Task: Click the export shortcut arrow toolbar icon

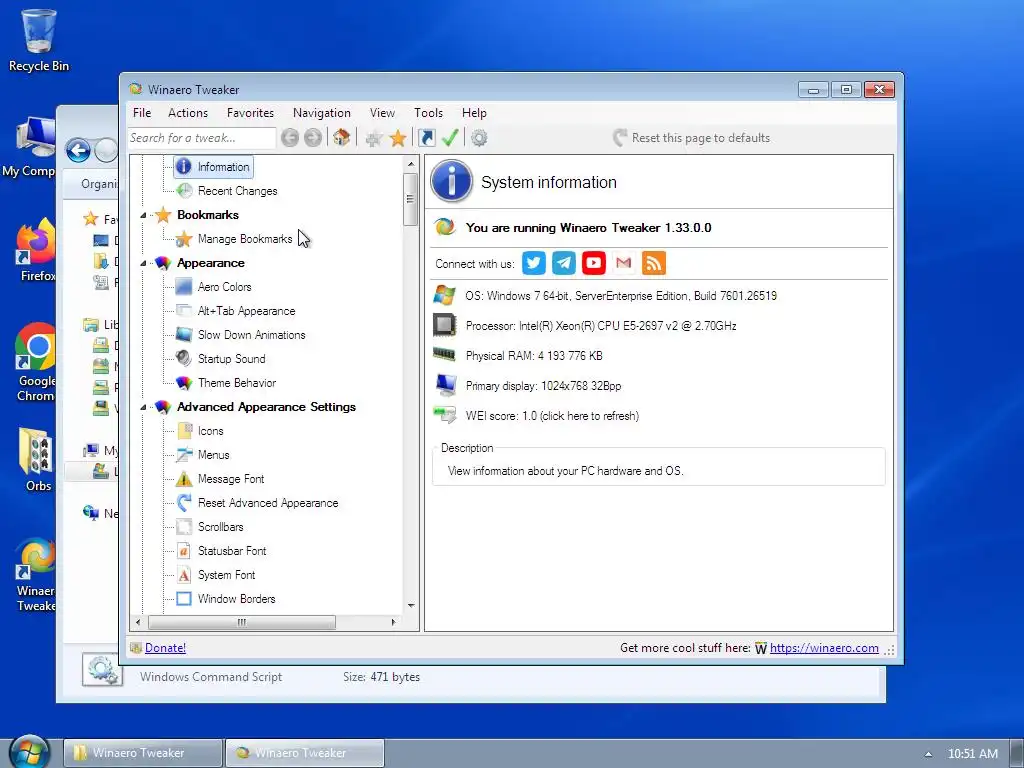Action: [426, 138]
